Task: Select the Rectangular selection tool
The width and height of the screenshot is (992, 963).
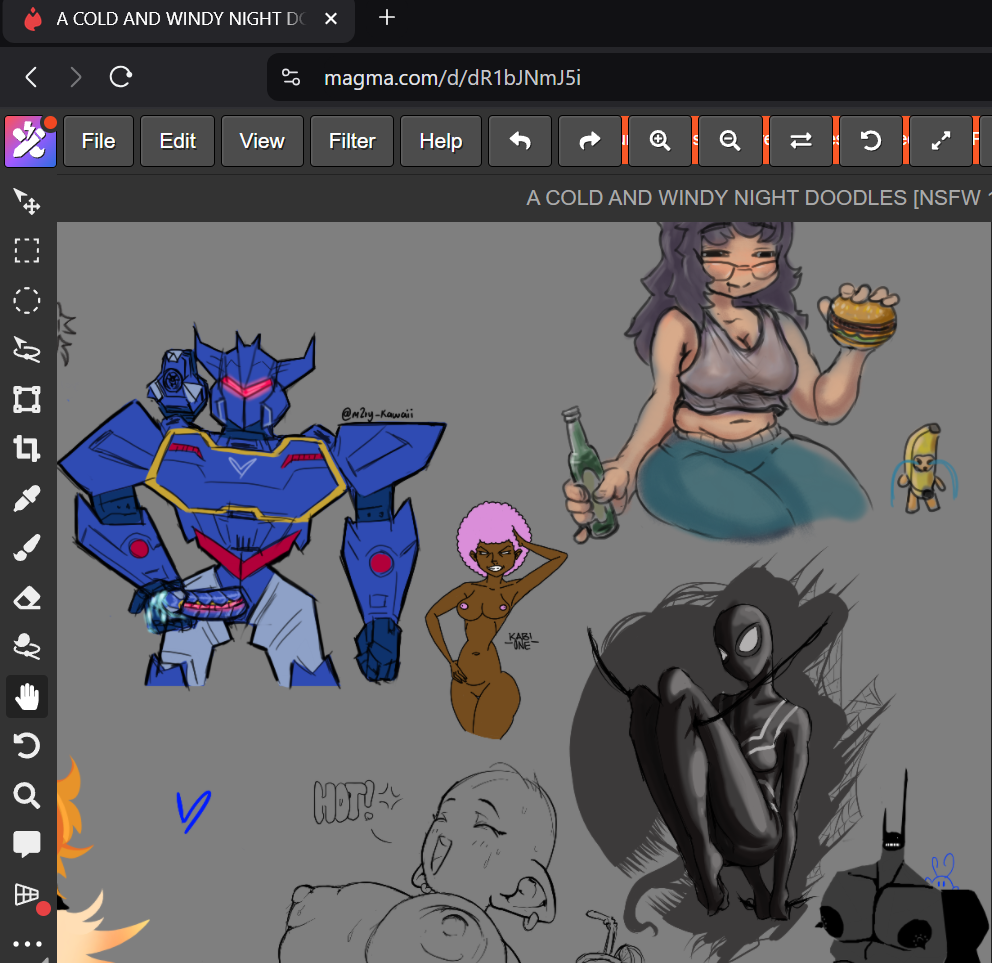Action: [x=27, y=250]
